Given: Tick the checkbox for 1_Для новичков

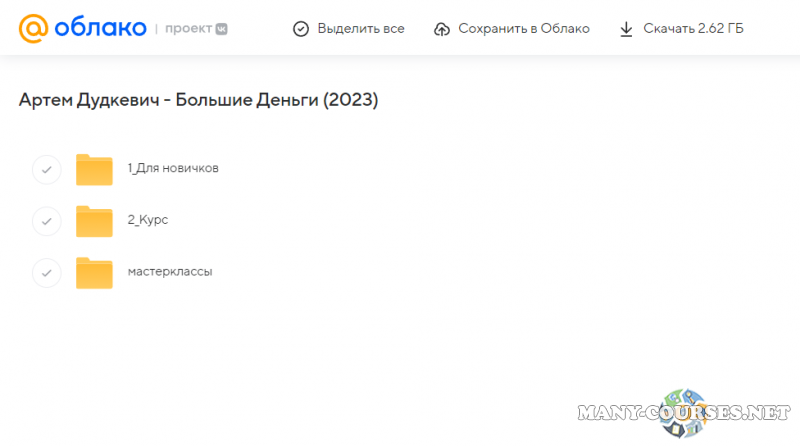Looking at the screenshot, I should coord(47,169).
